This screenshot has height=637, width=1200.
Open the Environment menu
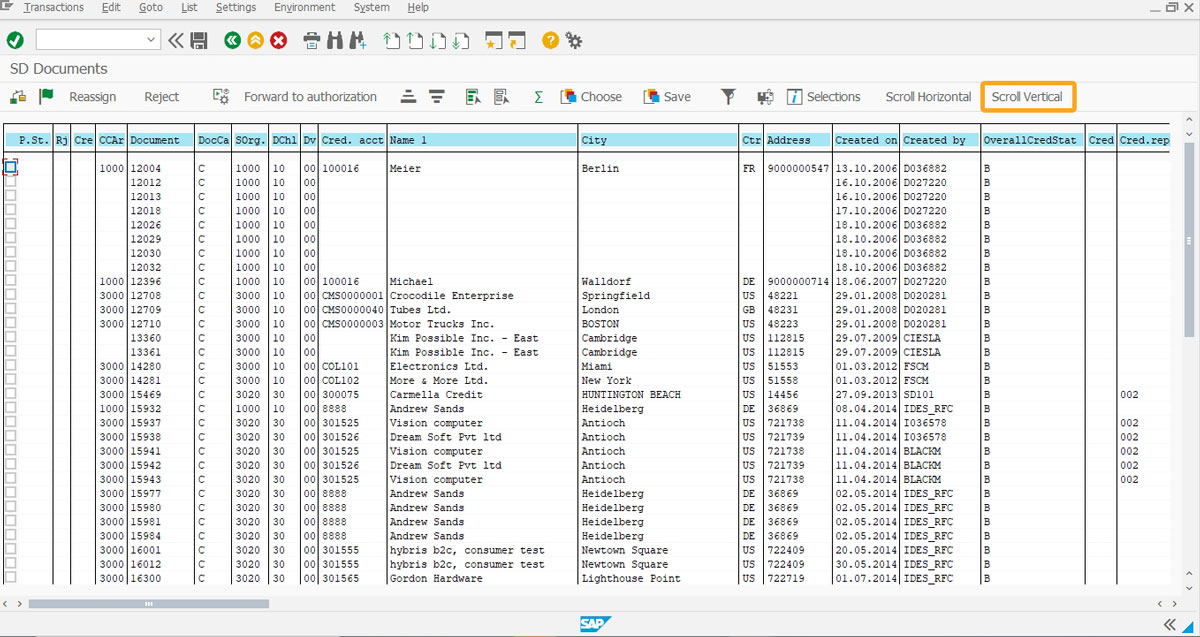306,7
